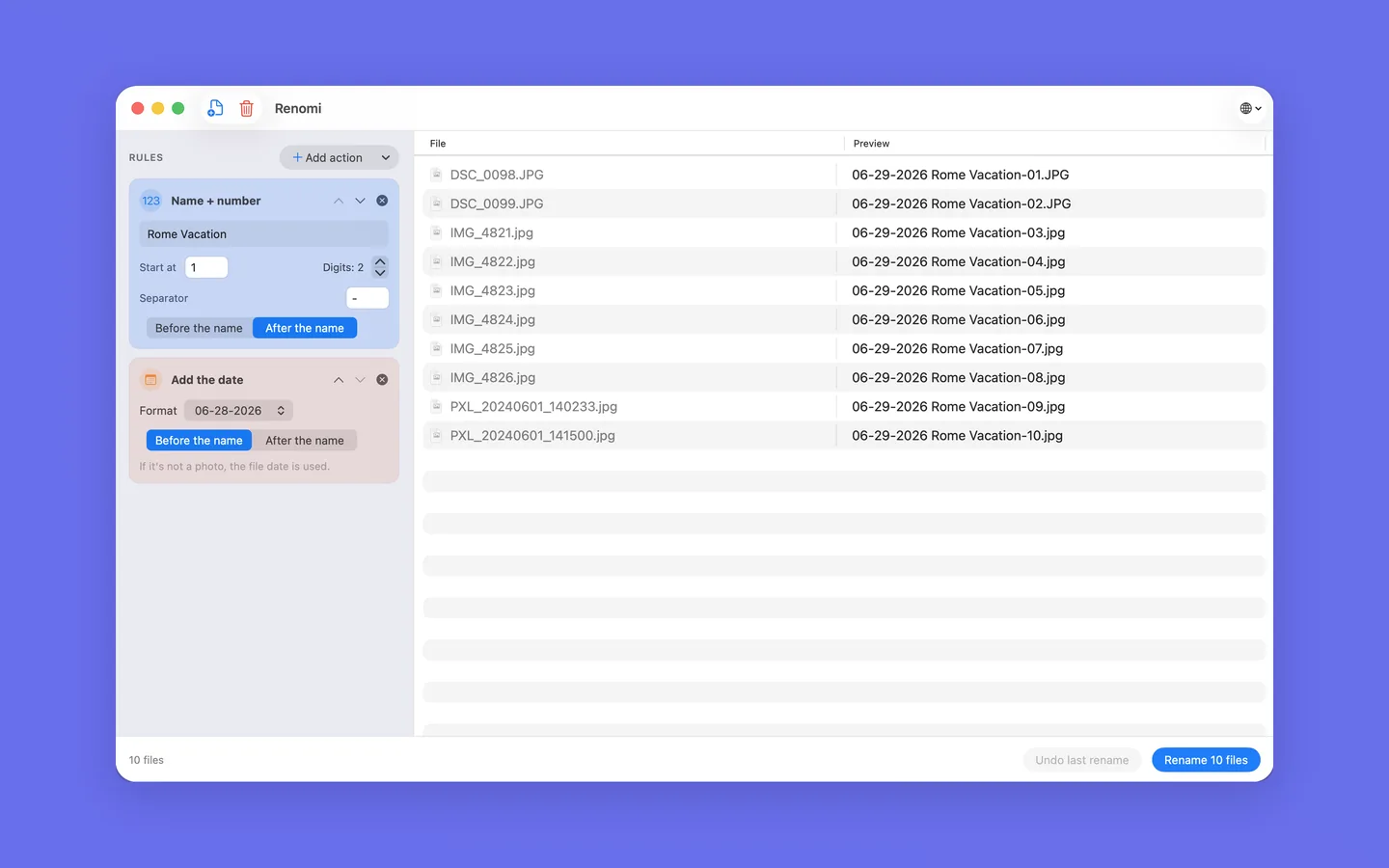Click the Rename 10 files button
The height and width of the screenshot is (868, 1389).
1206,760
